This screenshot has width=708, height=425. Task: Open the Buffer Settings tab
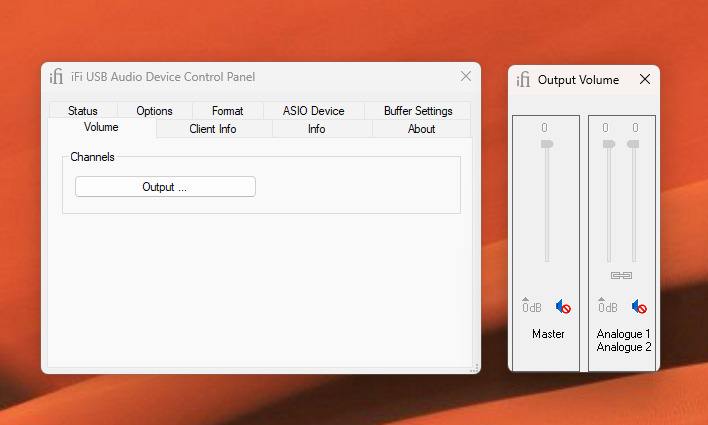(418, 111)
